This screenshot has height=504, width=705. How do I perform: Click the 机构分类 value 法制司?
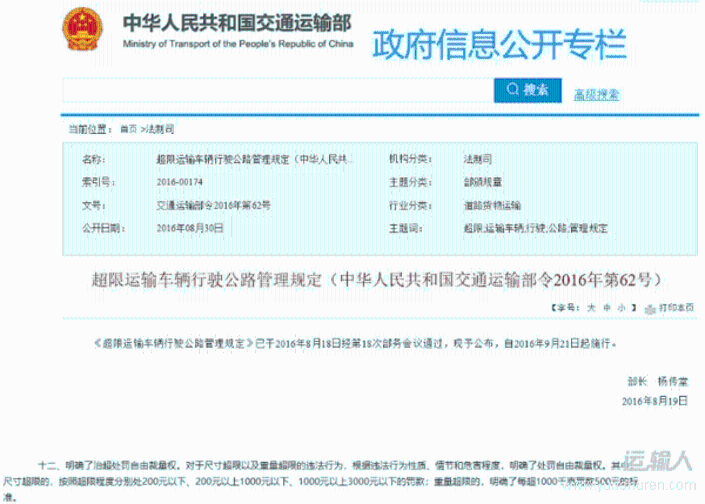coord(477,159)
